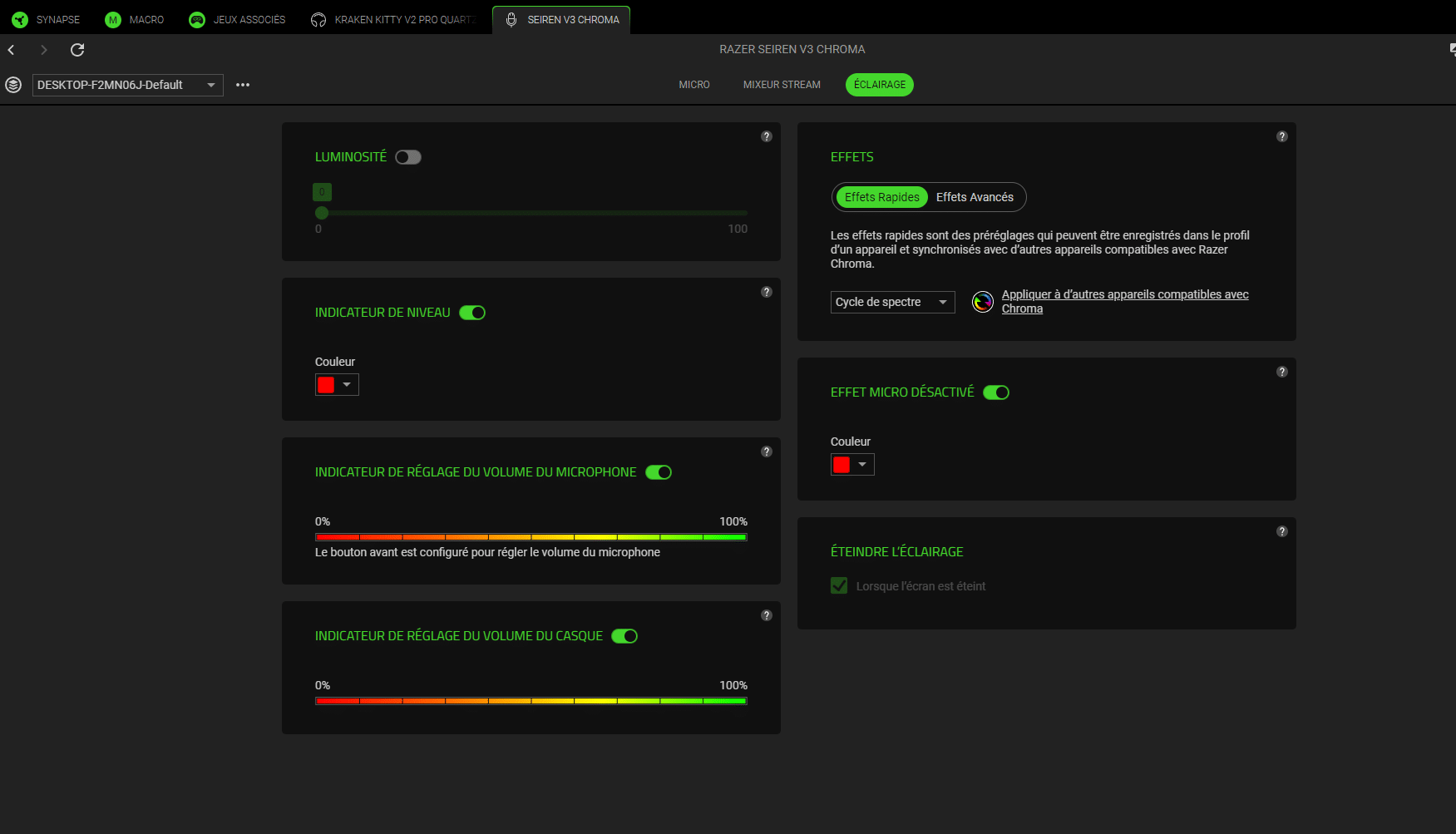Click the microphone volume gradient bar
1456x834 pixels.
pos(531,537)
